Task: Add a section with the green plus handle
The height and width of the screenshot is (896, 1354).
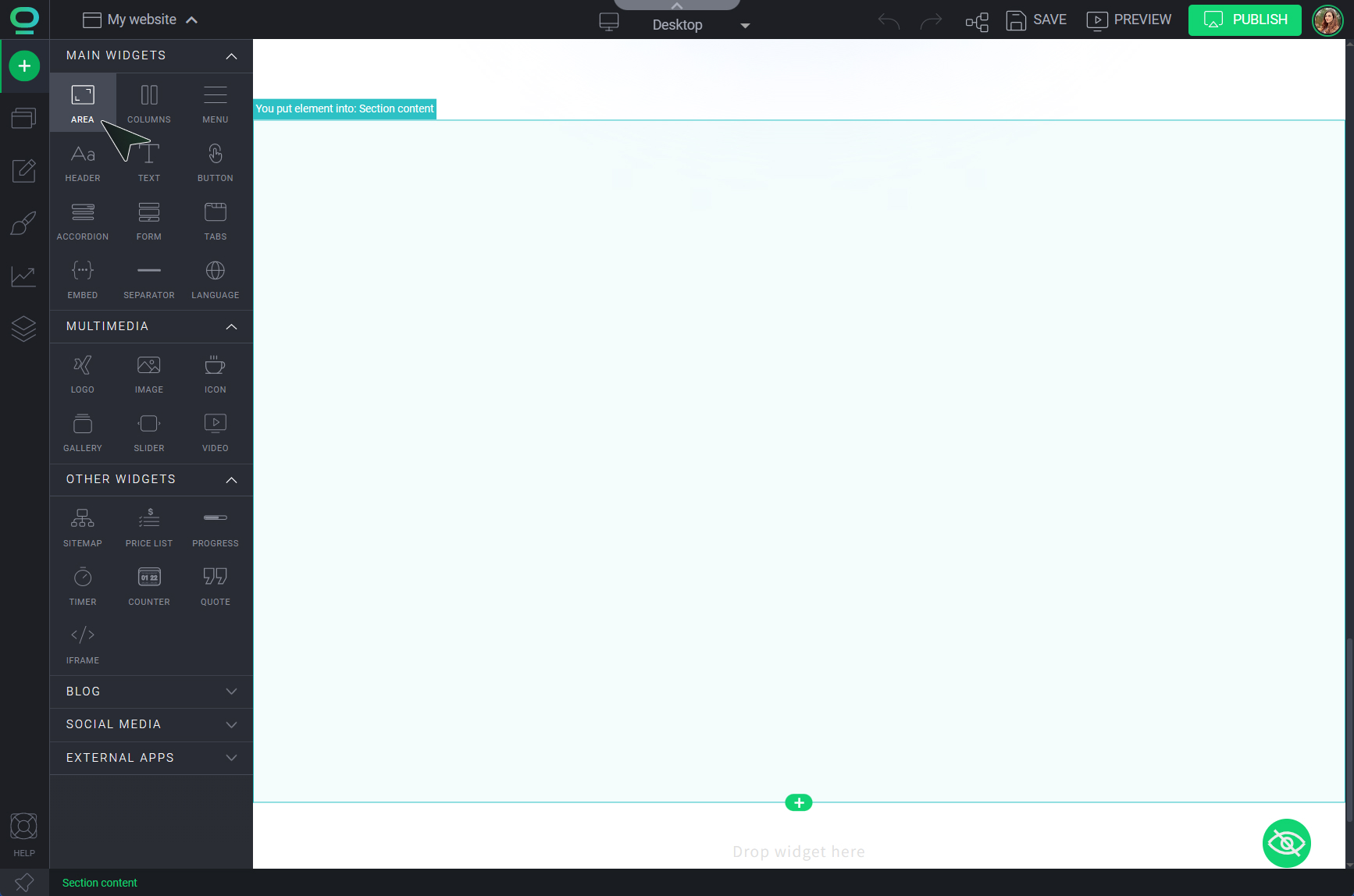Action: (x=799, y=802)
